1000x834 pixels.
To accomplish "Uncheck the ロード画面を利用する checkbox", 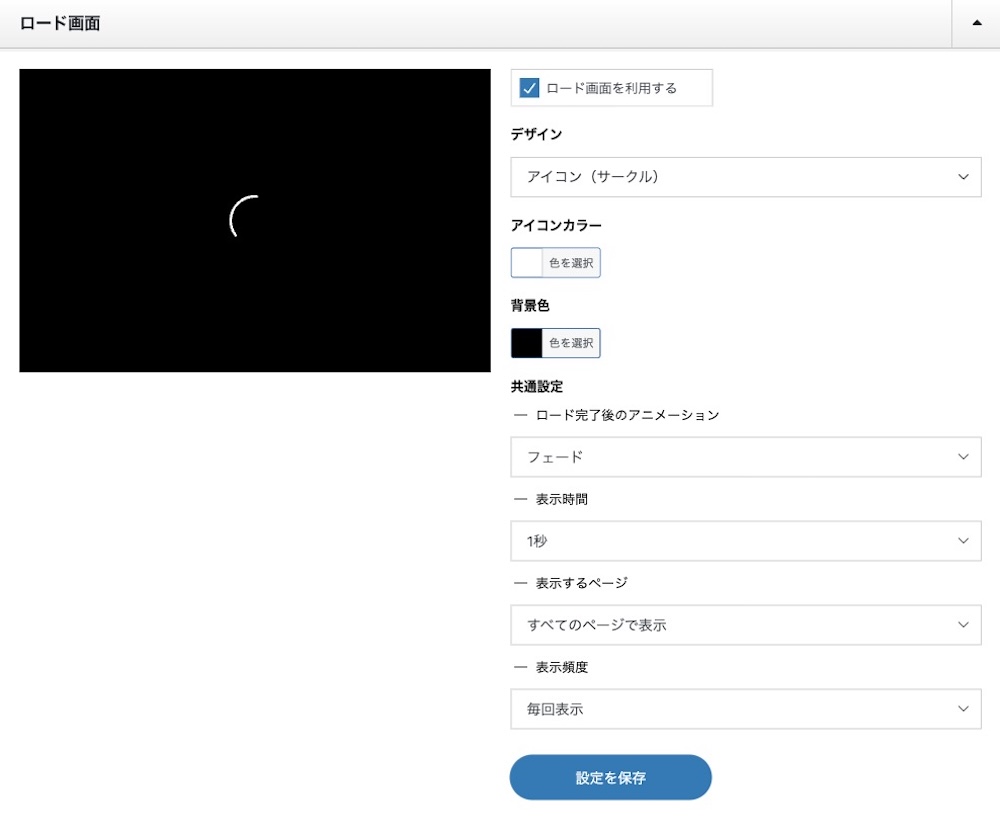I will (529, 87).
